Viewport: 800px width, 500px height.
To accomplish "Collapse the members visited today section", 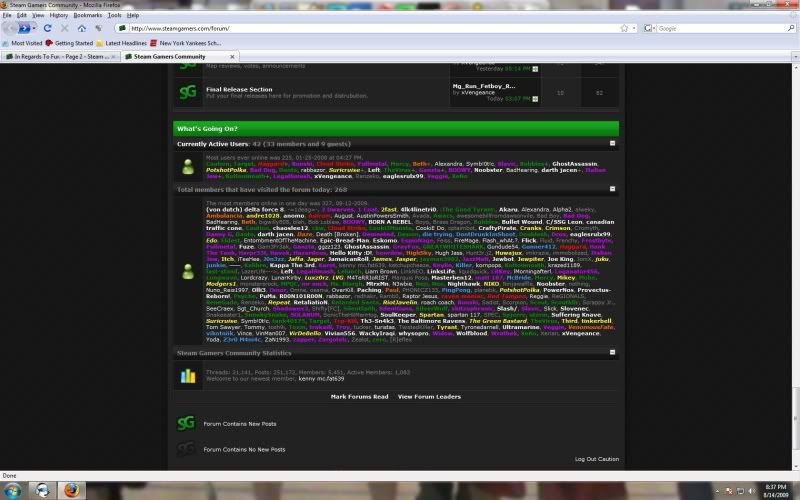I will 612,189.
